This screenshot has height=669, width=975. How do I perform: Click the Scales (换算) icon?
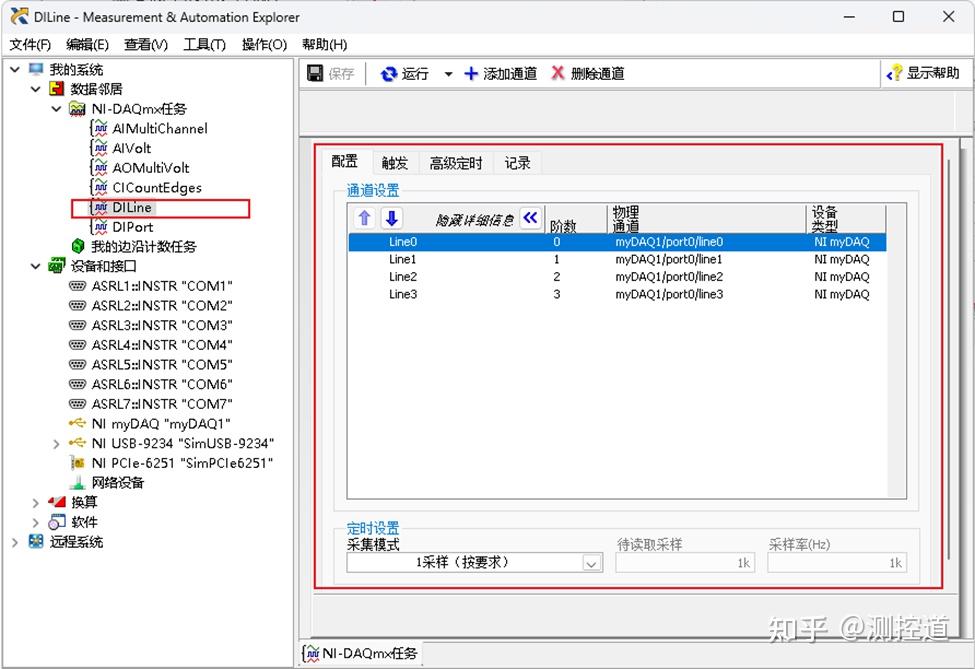pos(57,502)
